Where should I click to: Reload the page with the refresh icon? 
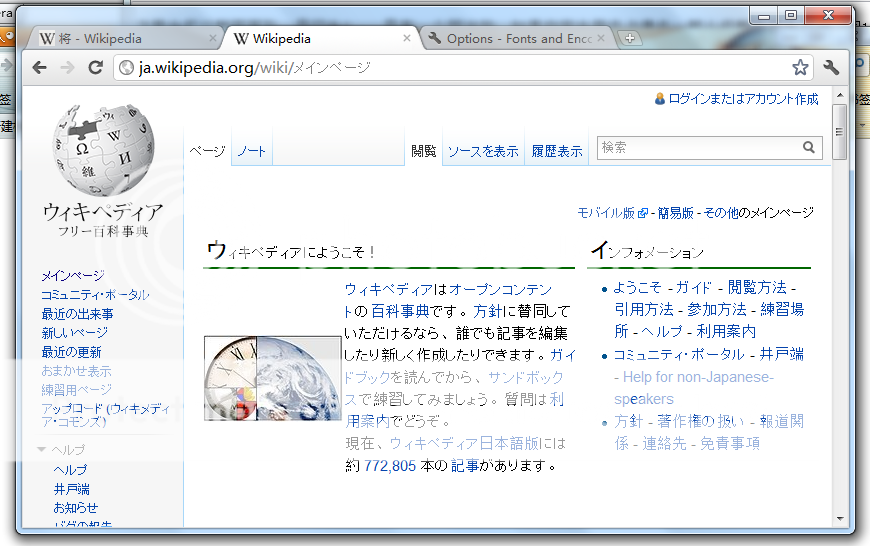(x=95, y=68)
